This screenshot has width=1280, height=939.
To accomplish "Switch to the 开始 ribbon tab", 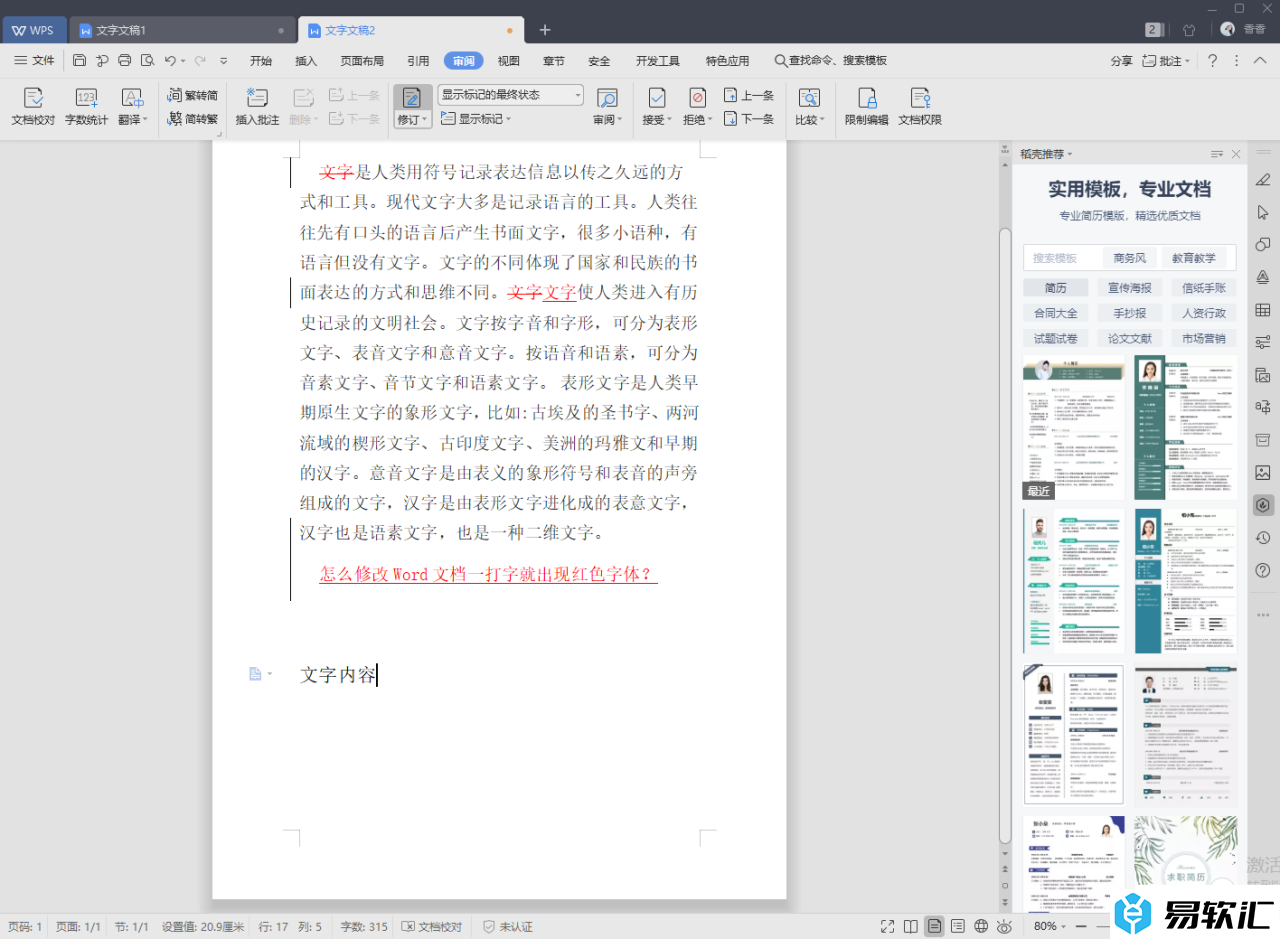I will coord(261,61).
